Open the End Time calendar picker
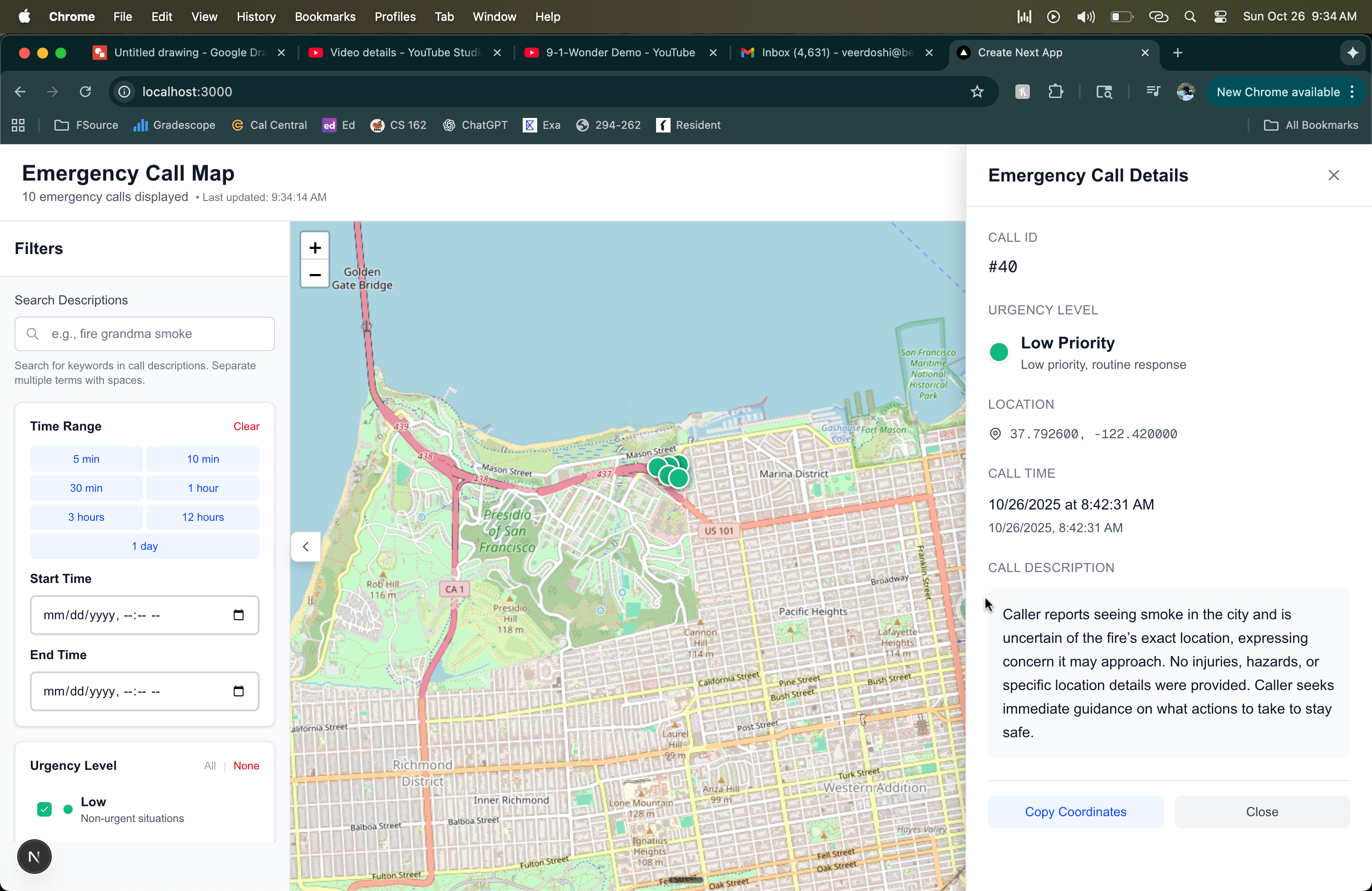 pyautogui.click(x=238, y=691)
